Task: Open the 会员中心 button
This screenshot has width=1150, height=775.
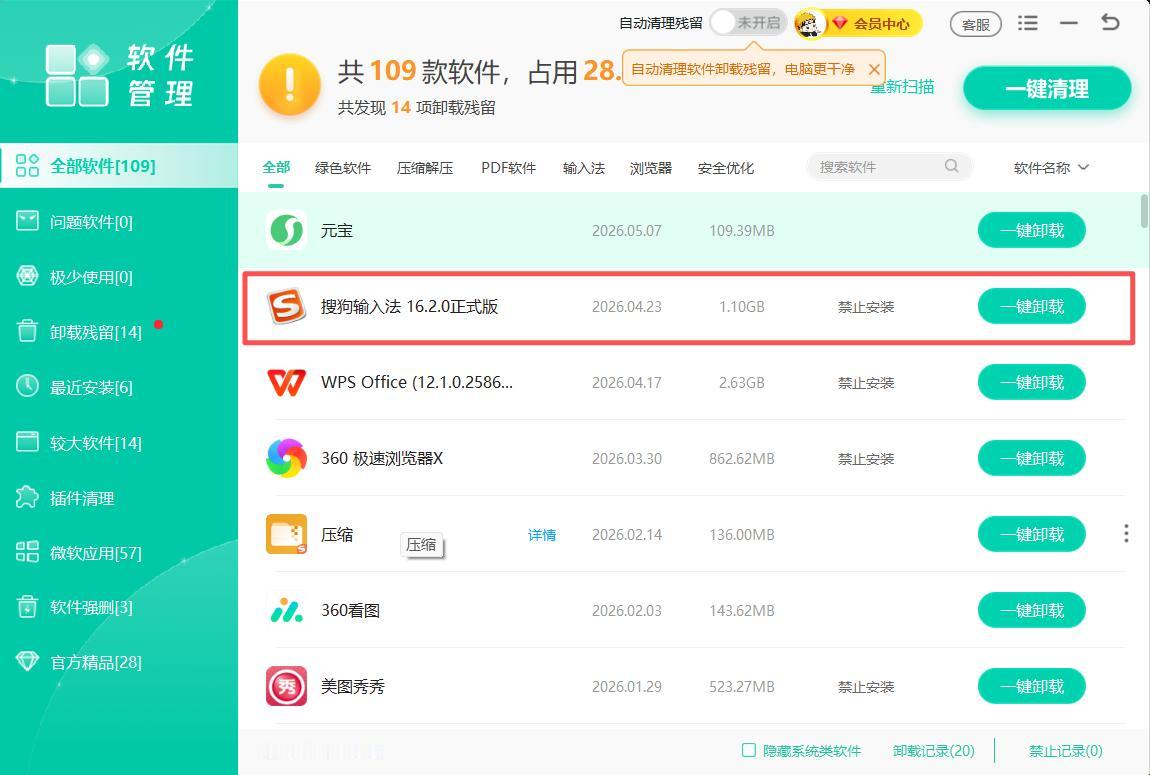Action: coord(873,23)
